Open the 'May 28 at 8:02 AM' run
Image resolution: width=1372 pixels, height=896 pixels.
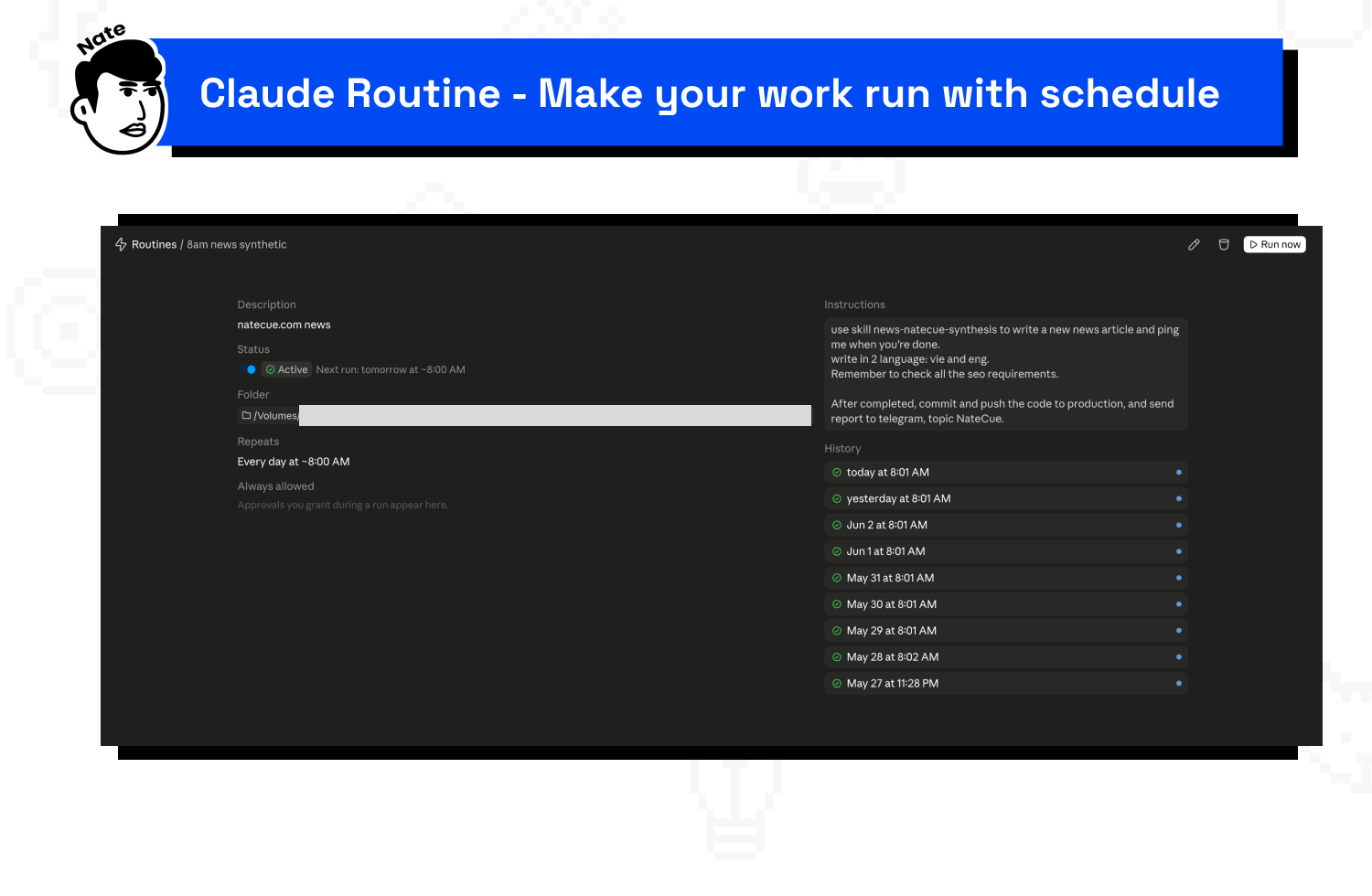pos(1006,657)
